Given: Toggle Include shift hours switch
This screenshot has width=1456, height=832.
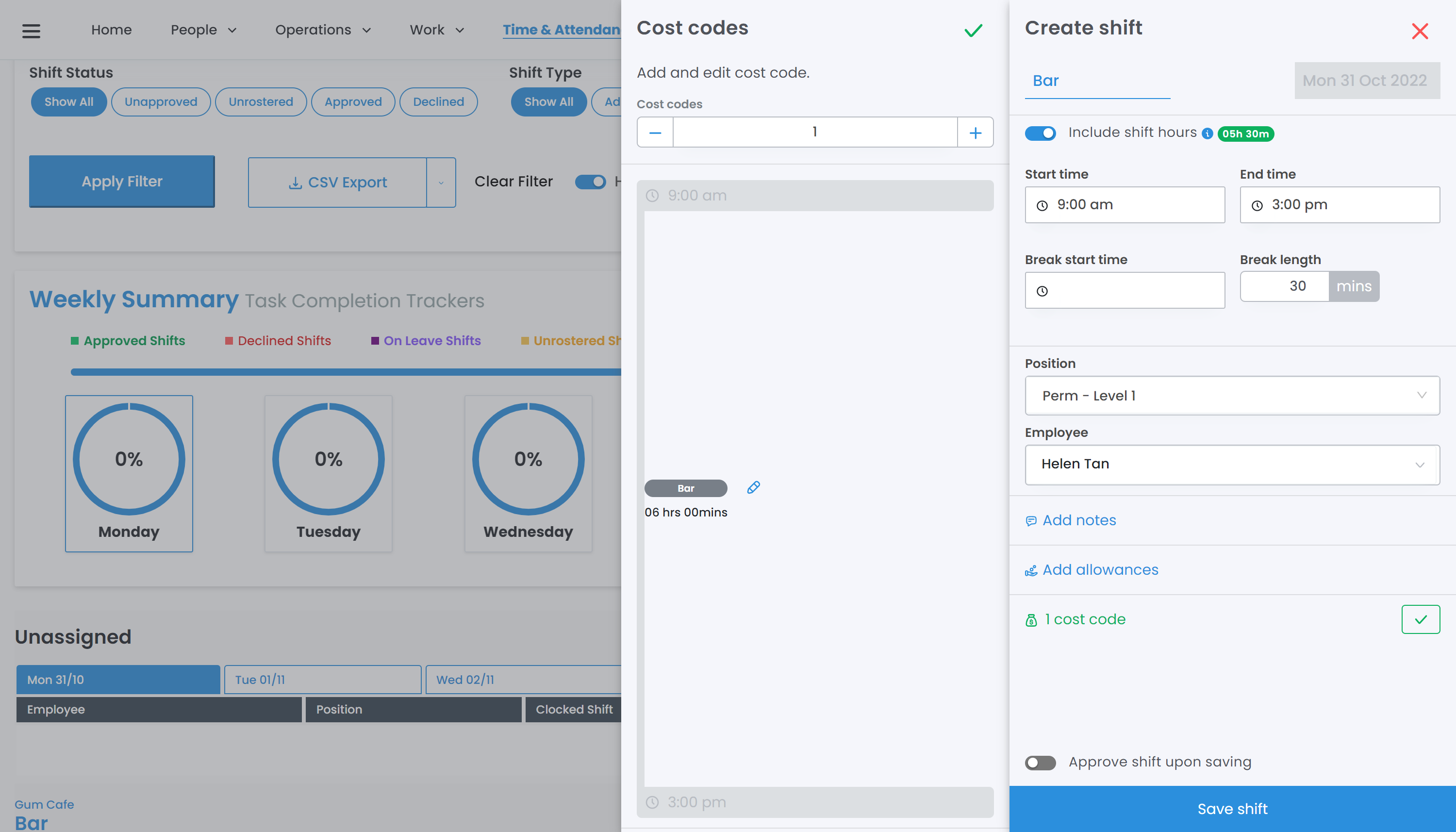Looking at the screenshot, I should (1040, 133).
